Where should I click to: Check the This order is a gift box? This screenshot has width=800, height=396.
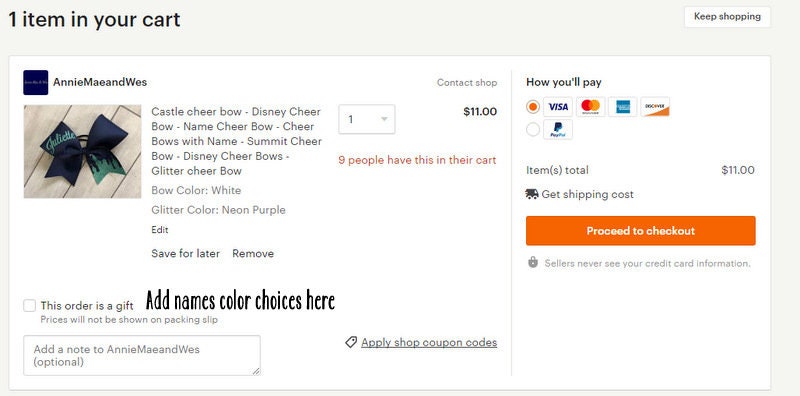30,306
